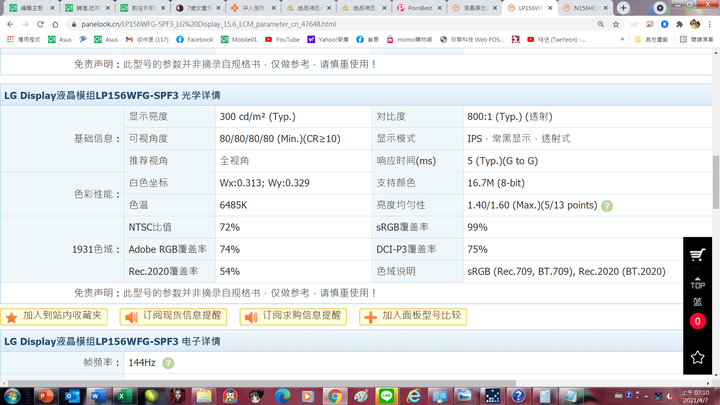
Task: Open the browser home page icon
Action: tap(55, 24)
